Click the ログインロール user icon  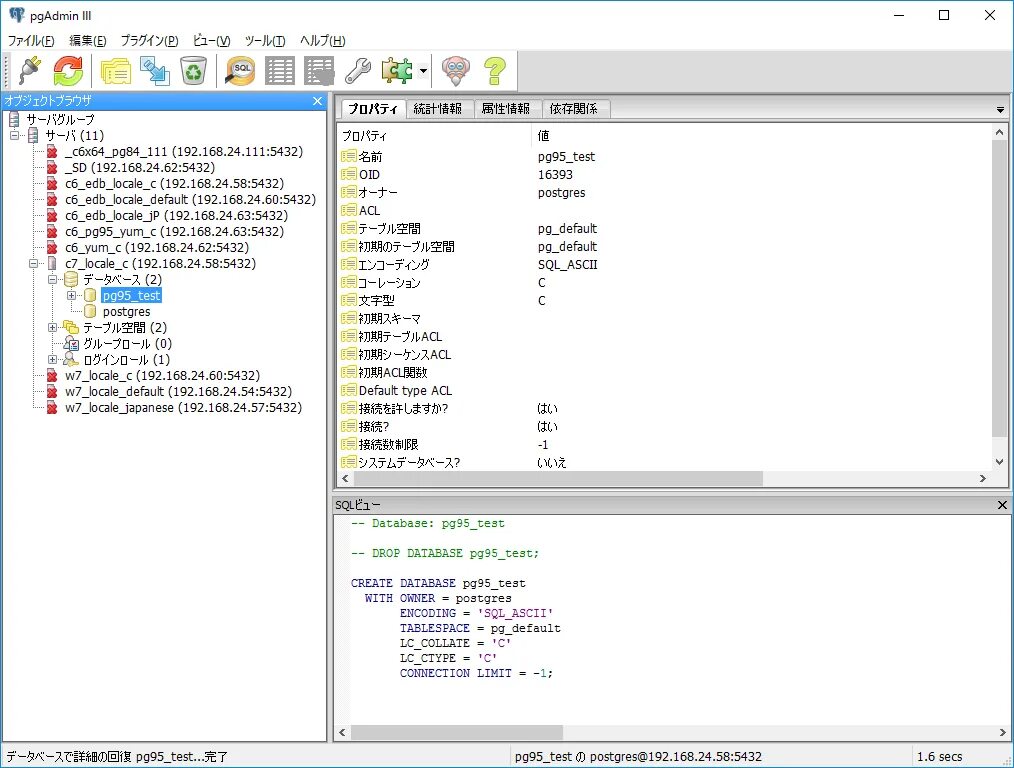(x=71, y=359)
